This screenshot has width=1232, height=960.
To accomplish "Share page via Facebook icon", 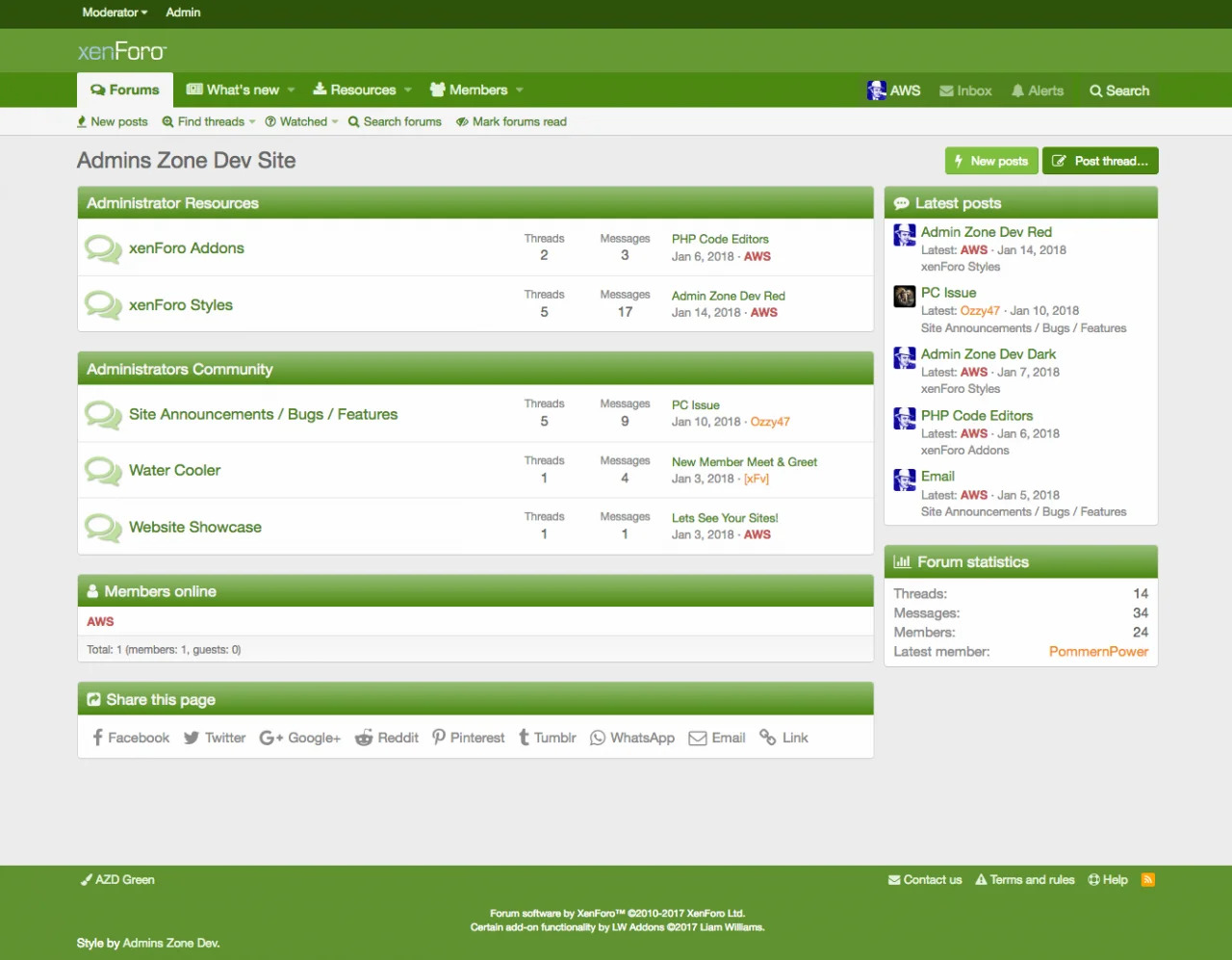I will tap(97, 738).
